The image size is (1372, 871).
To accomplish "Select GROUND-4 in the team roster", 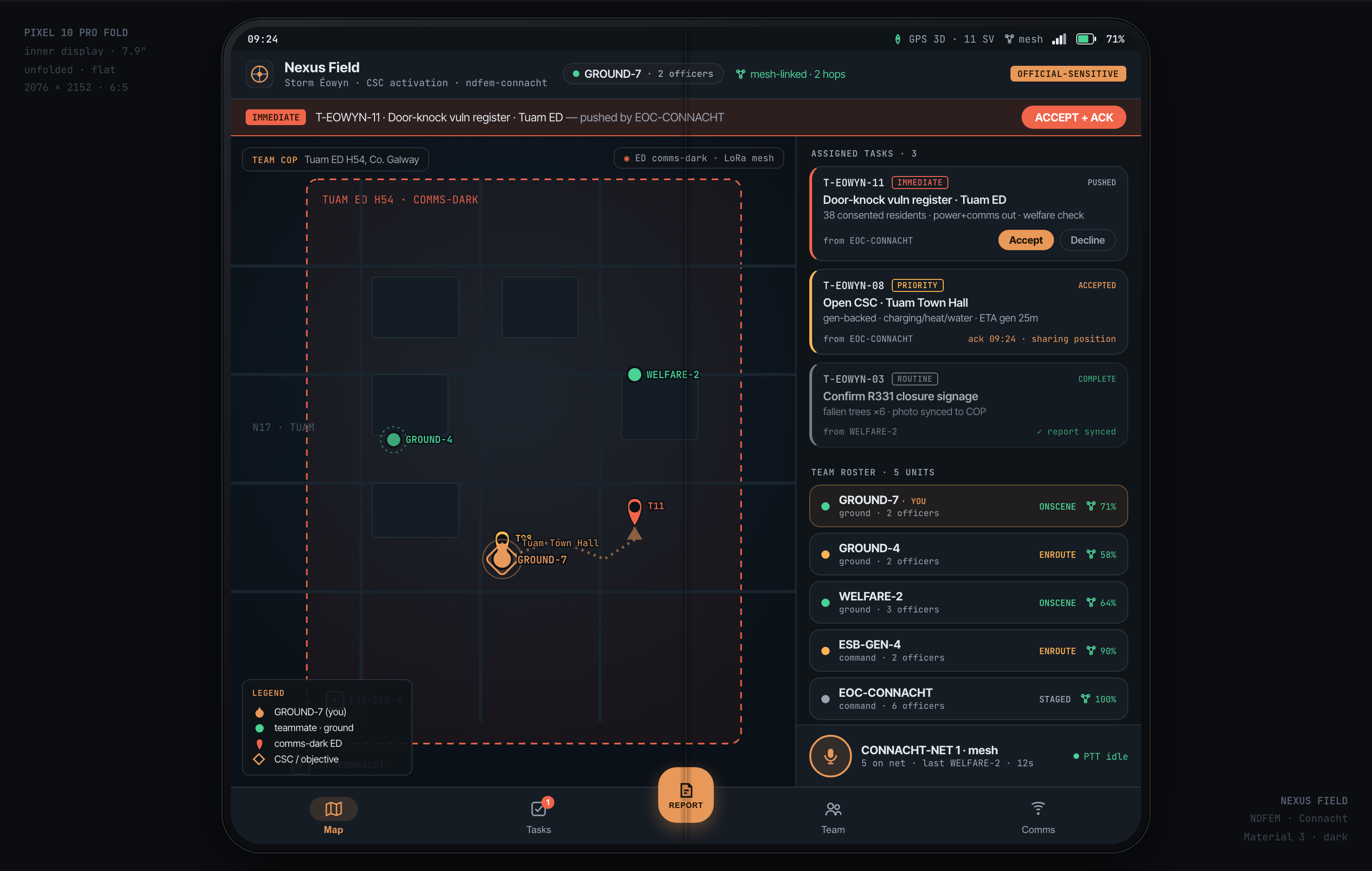I will 968,554.
